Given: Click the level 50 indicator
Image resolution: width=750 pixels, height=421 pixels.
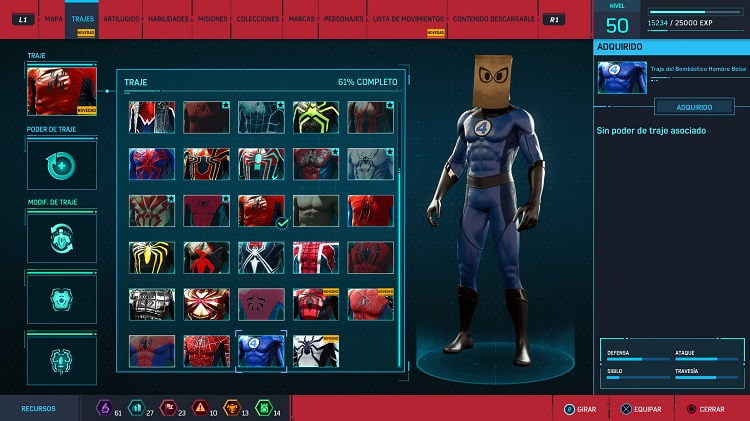Looking at the screenshot, I should pyautogui.click(x=617, y=25).
